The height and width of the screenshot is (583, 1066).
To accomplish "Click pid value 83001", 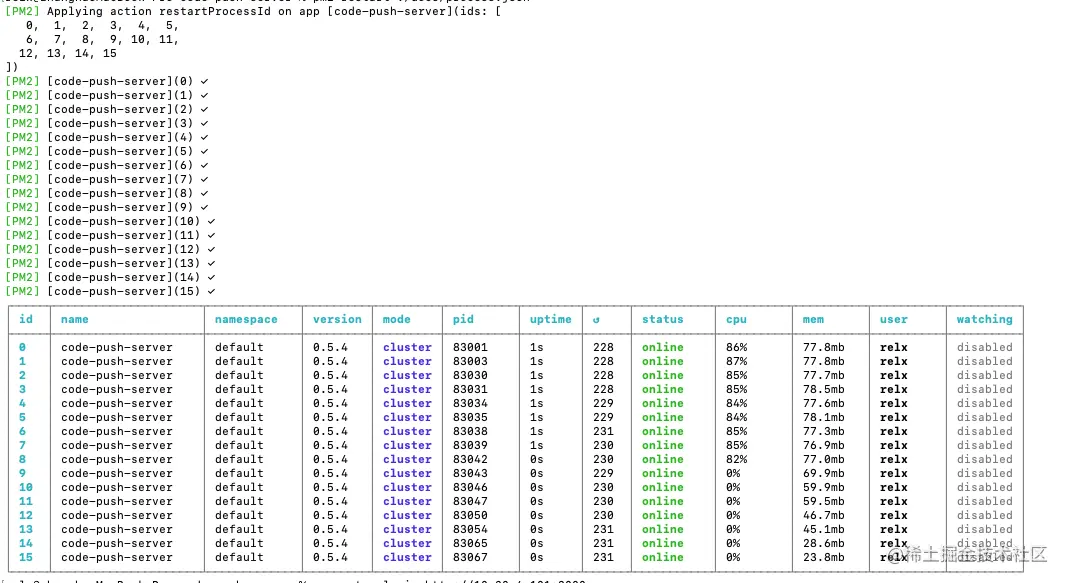I will (470, 347).
